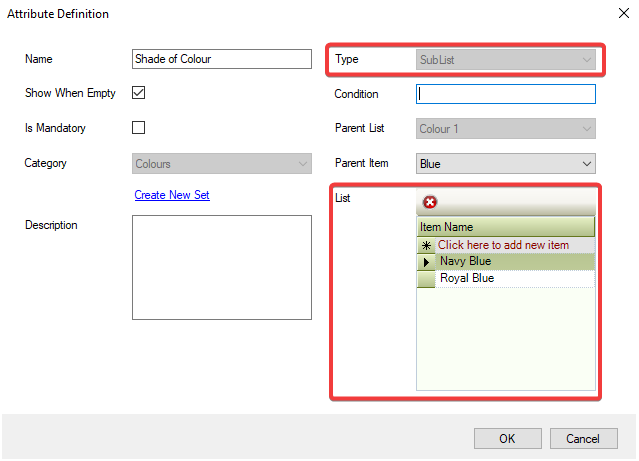Click the 'Click here to add new item' row

coord(503,245)
